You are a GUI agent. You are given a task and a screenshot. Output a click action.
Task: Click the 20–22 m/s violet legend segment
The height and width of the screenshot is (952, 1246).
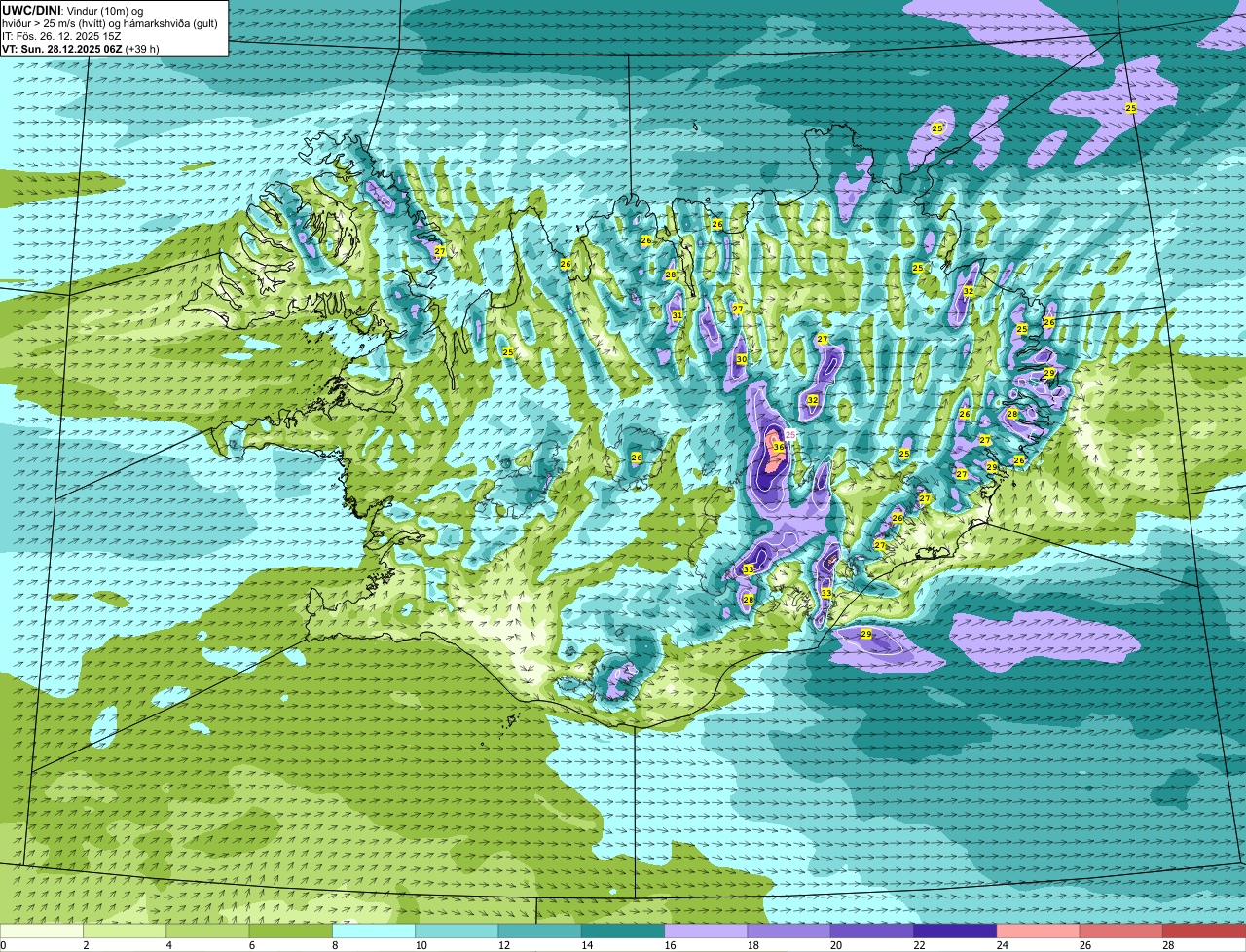[x=872, y=931]
